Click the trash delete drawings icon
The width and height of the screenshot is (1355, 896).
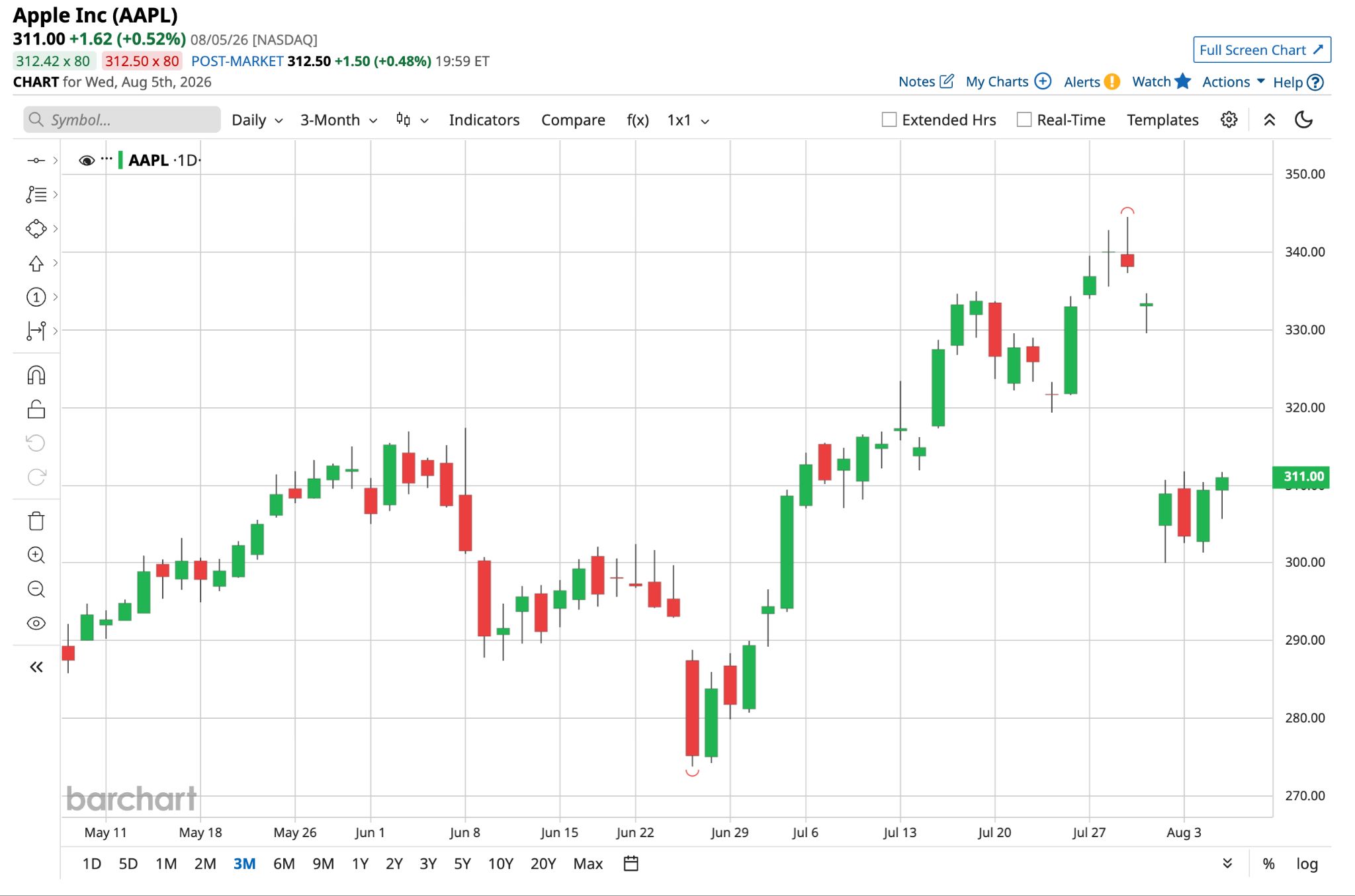pos(36,521)
